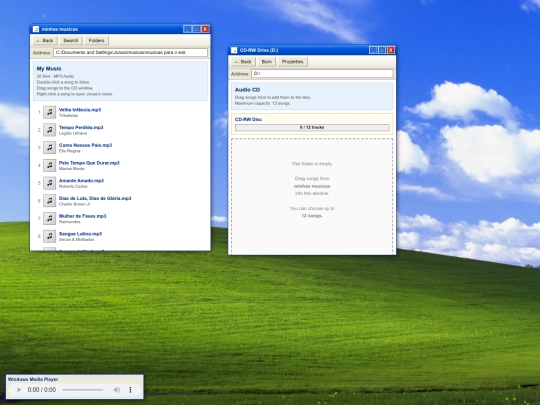
Task: Go Back in the CD-RW Drive window
Action: (x=243, y=62)
